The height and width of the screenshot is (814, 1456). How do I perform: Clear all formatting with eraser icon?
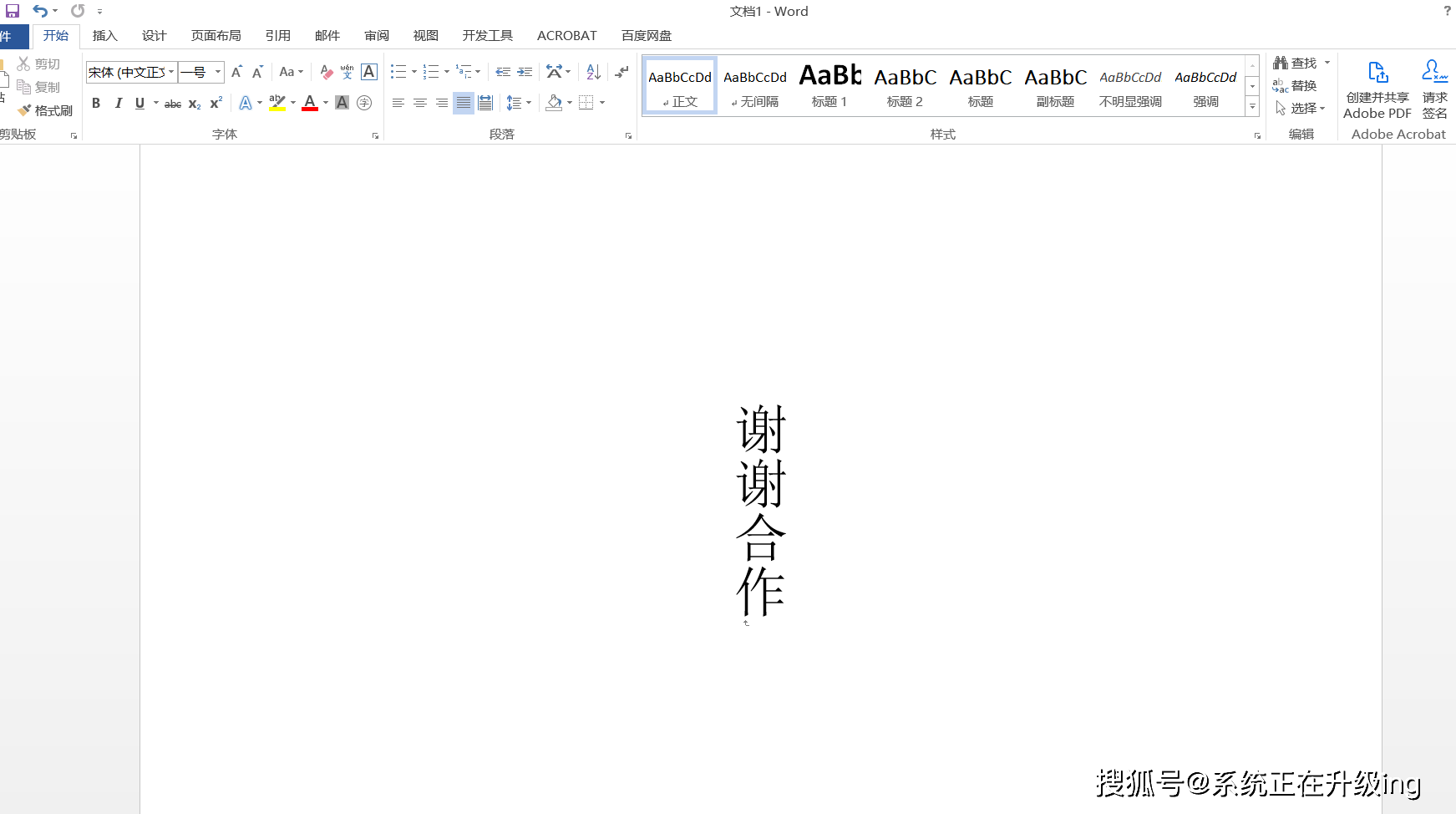tap(327, 73)
